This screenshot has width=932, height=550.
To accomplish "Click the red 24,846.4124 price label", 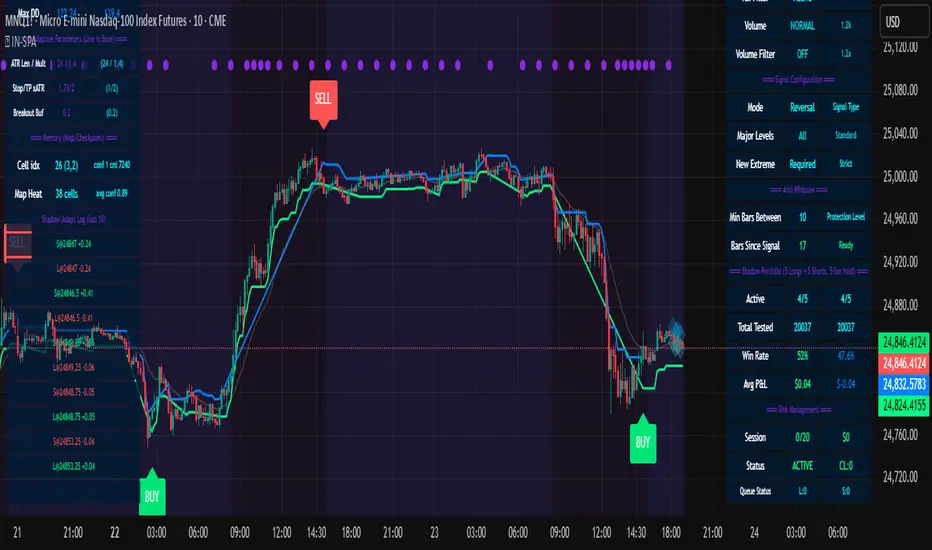I will 904,363.
